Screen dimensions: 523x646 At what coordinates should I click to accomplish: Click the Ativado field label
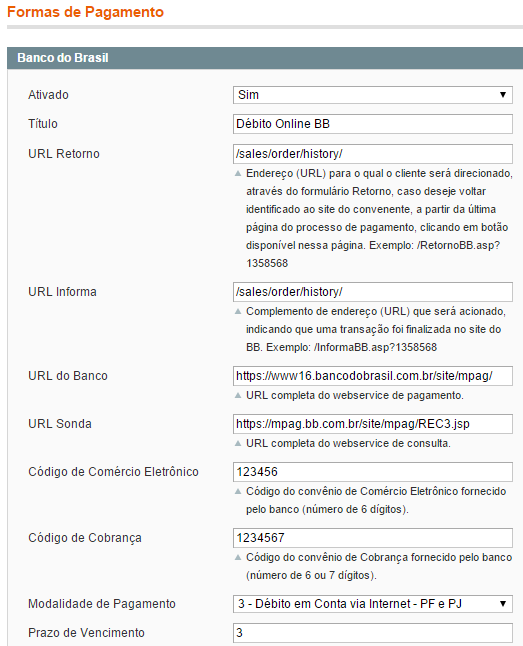[48, 95]
